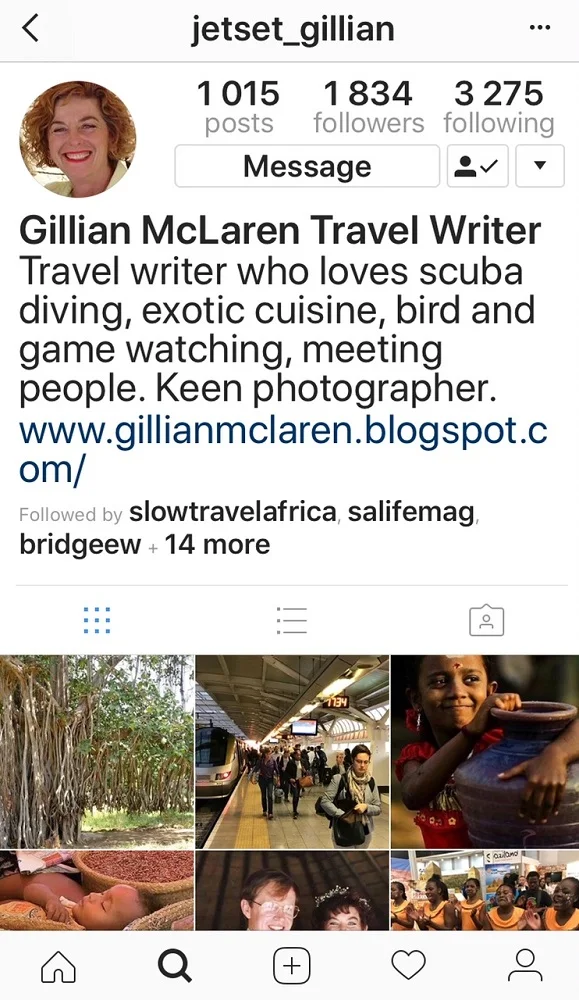The image size is (579, 1000).
Task: View the 3 275 following list
Action: pos(499,107)
